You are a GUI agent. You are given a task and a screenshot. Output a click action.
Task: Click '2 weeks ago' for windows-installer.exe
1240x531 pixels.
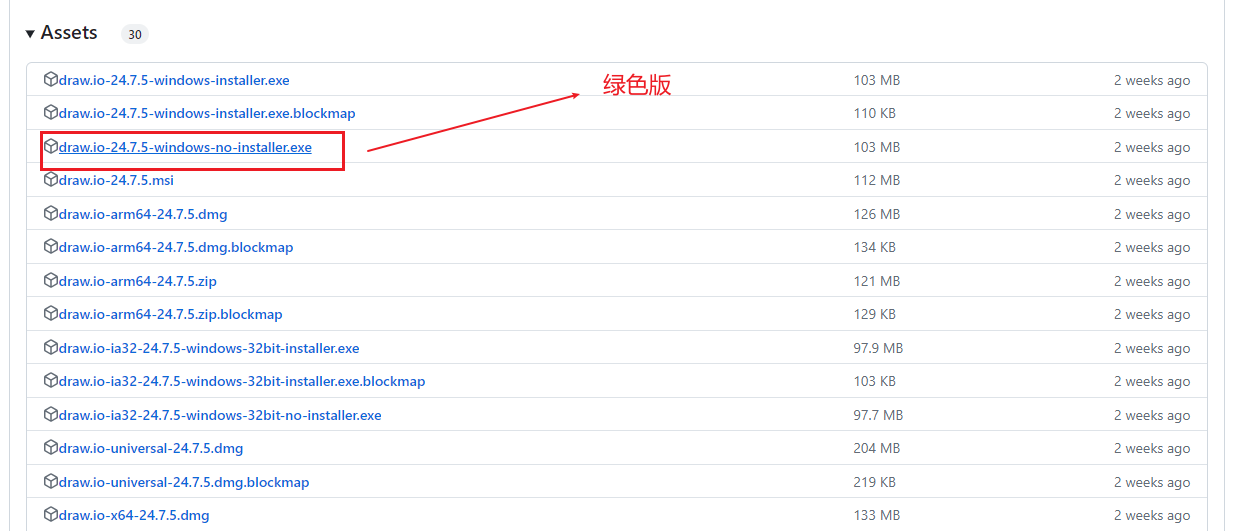[1152, 80]
